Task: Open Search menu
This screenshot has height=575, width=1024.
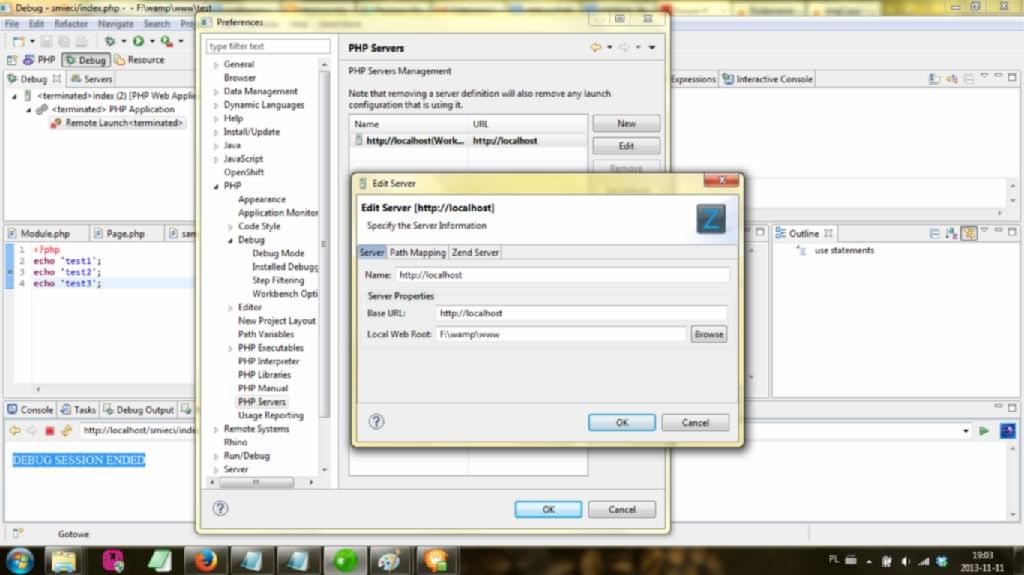Action: (157, 24)
